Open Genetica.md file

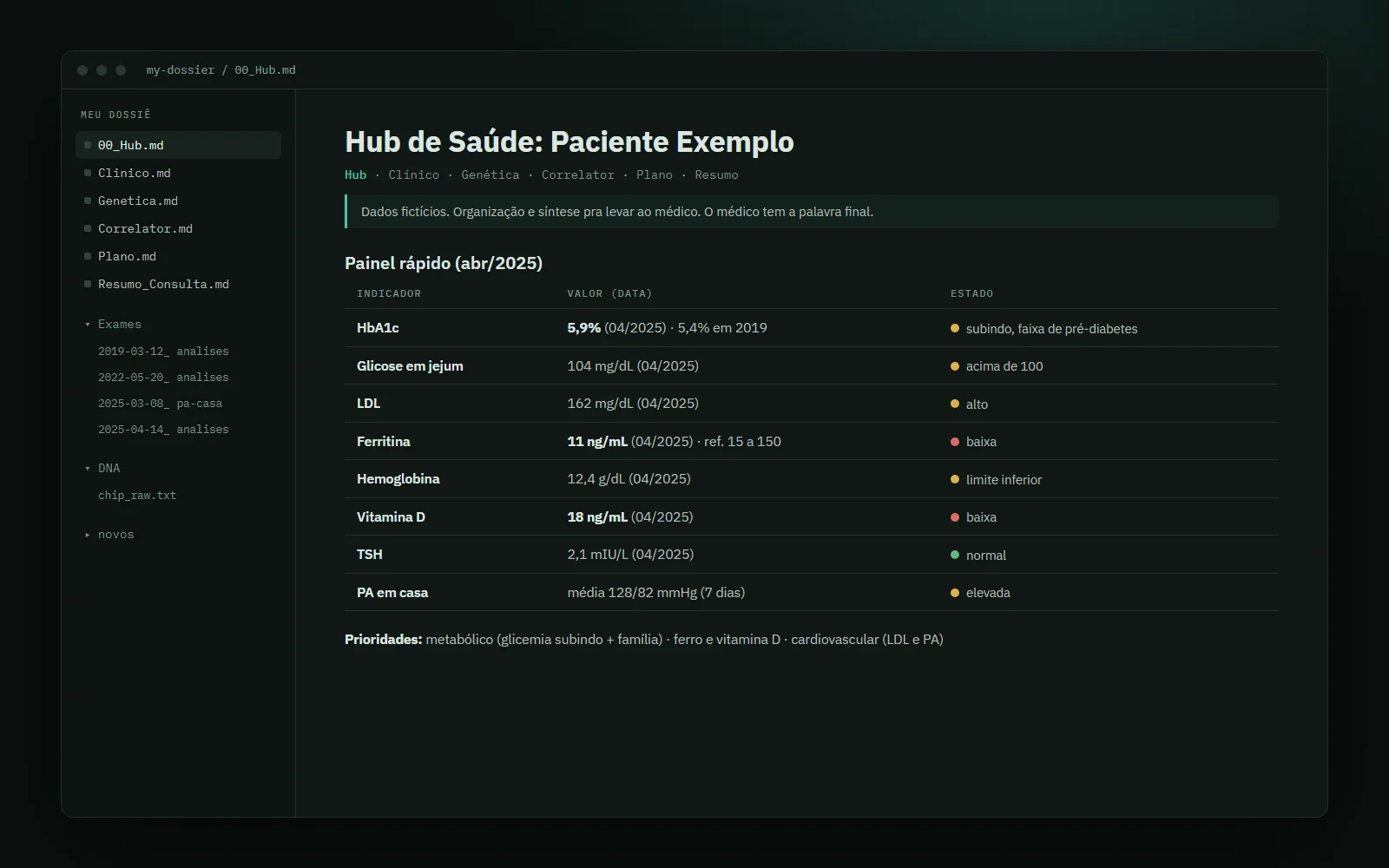click(178, 201)
